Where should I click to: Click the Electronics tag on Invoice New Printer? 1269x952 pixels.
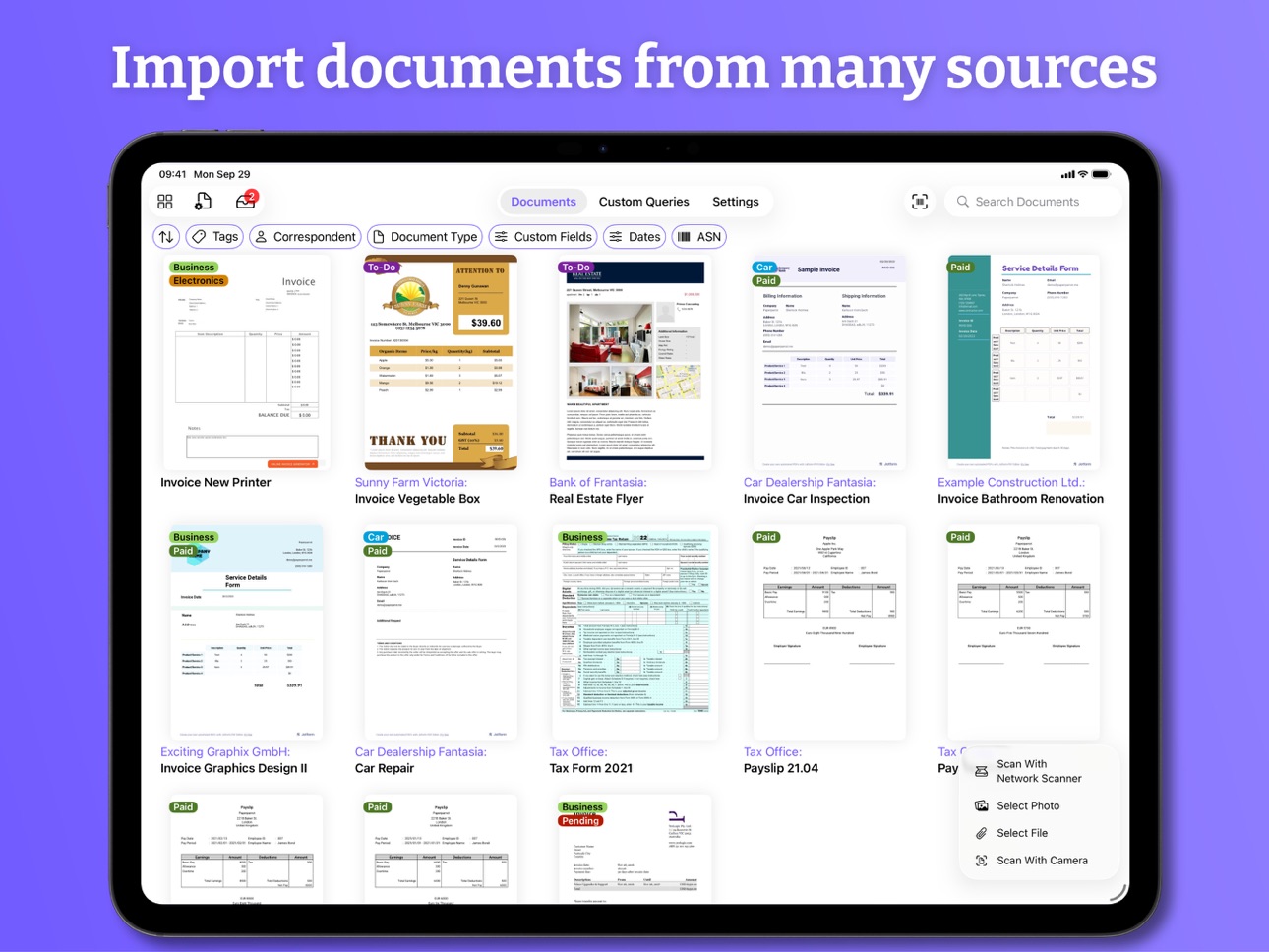pos(199,281)
